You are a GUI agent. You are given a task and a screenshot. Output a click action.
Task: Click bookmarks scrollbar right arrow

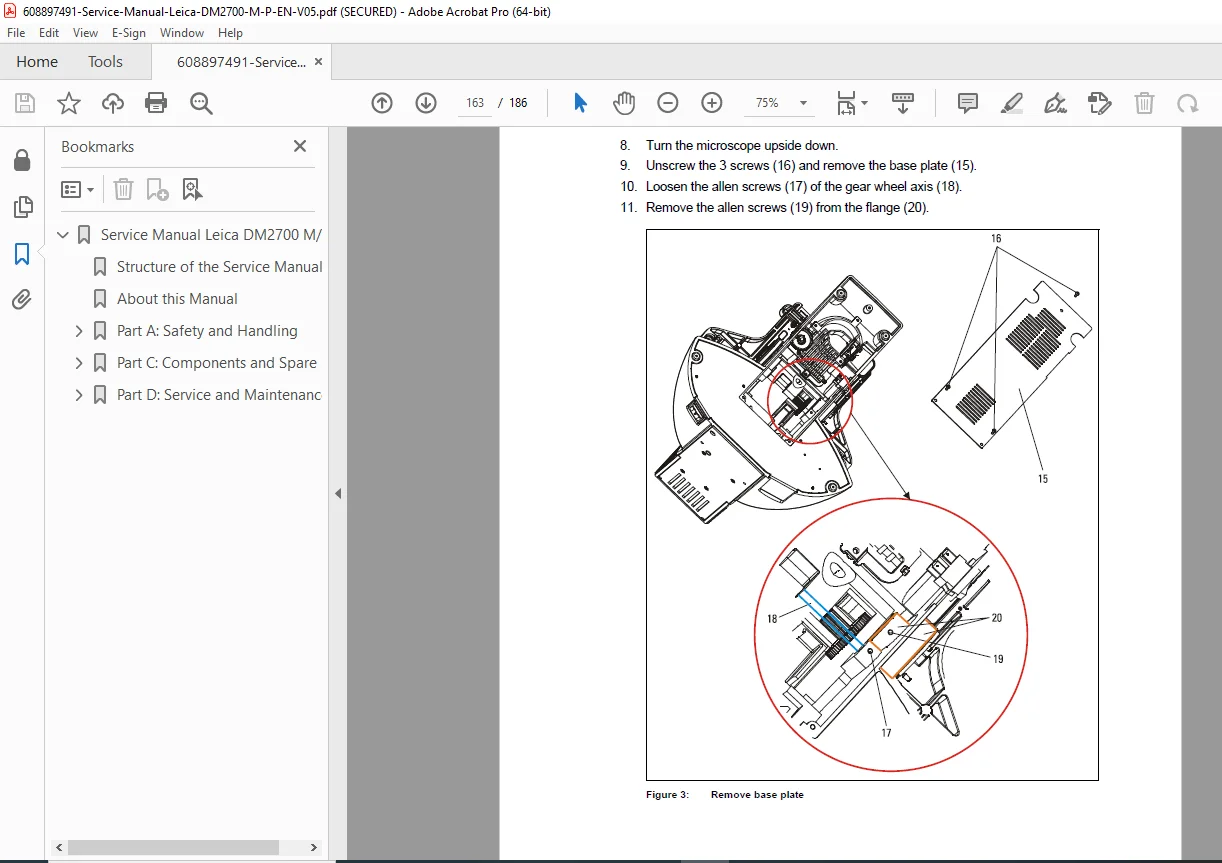point(314,848)
